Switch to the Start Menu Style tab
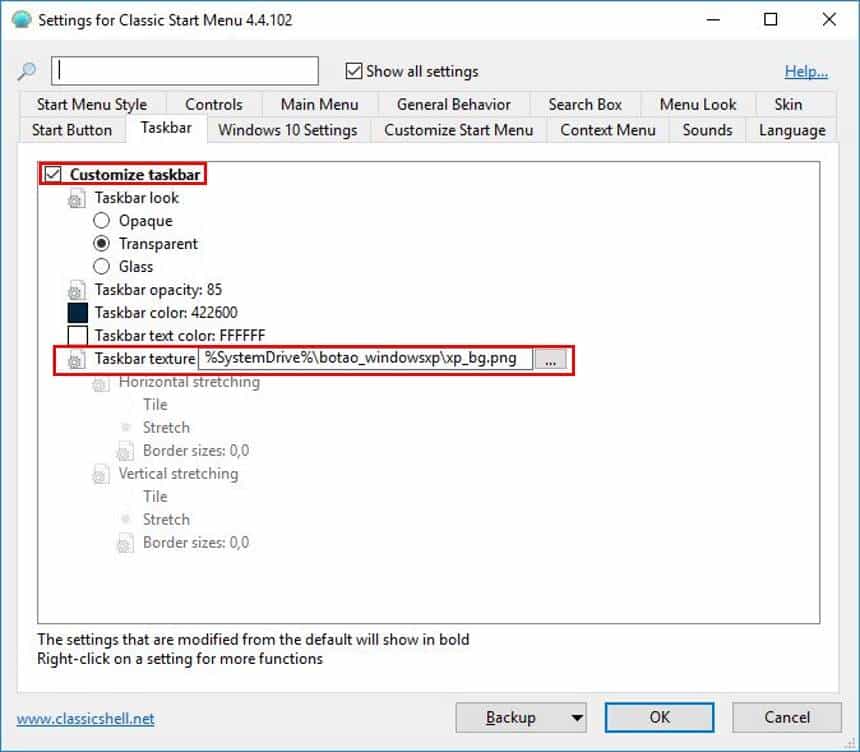Screen dimensions: 860x752 click(x=92, y=104)
